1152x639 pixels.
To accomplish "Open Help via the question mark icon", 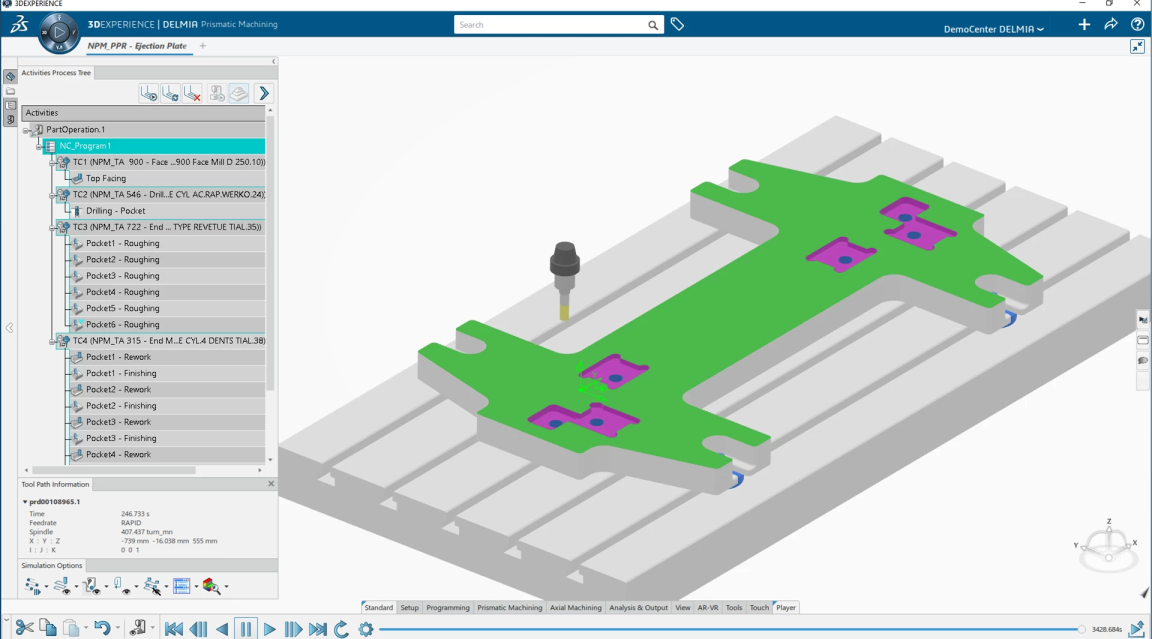I will [x=1136, y=24].
